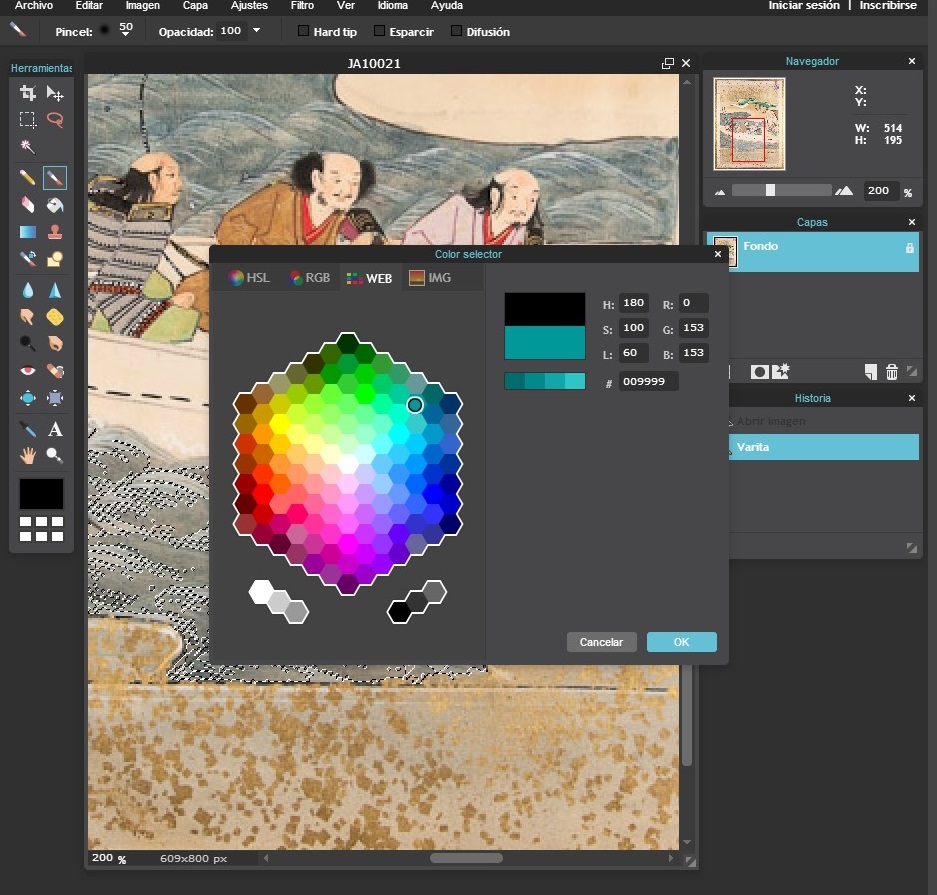Select the Smudge finger tool
The width and height of the screenshot is (937, 895).
[x=27, y=317]
